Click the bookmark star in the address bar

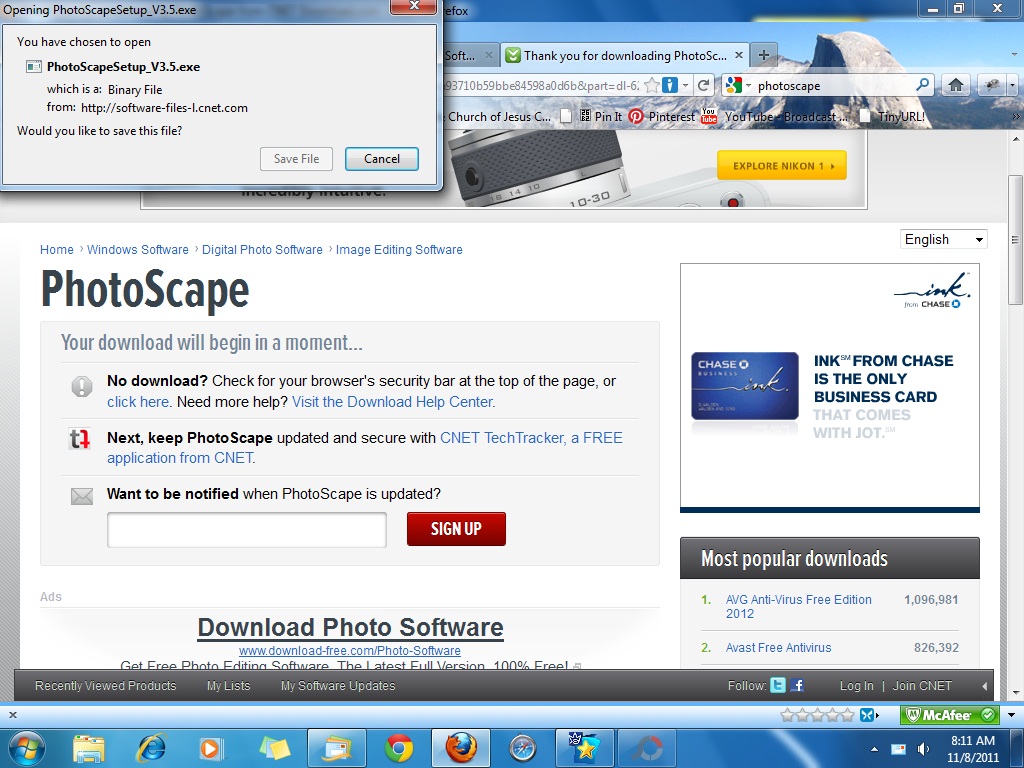tap(652, 86)
